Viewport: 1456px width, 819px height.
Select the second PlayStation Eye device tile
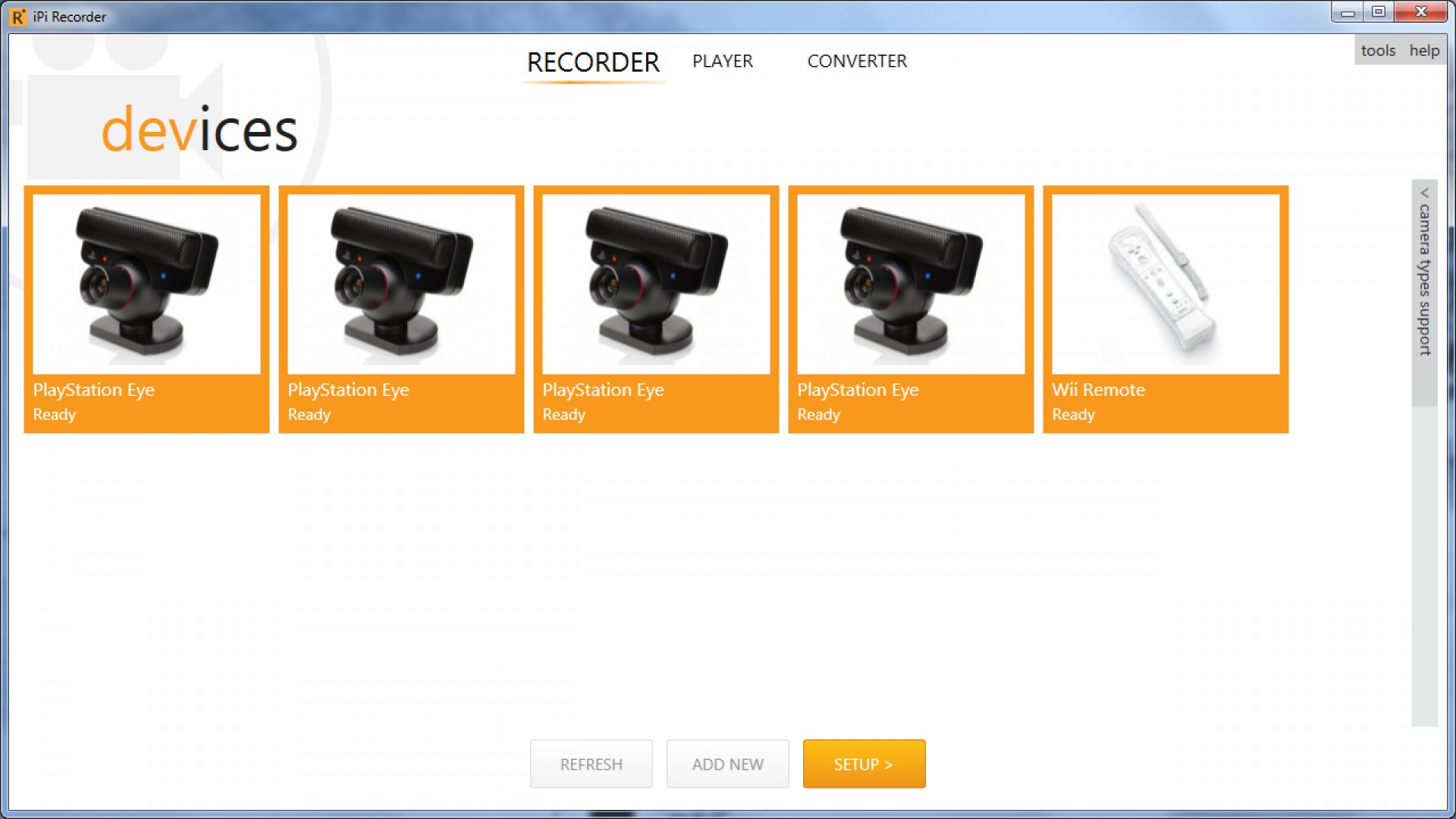pyautogui.click(x=401, y=309)
